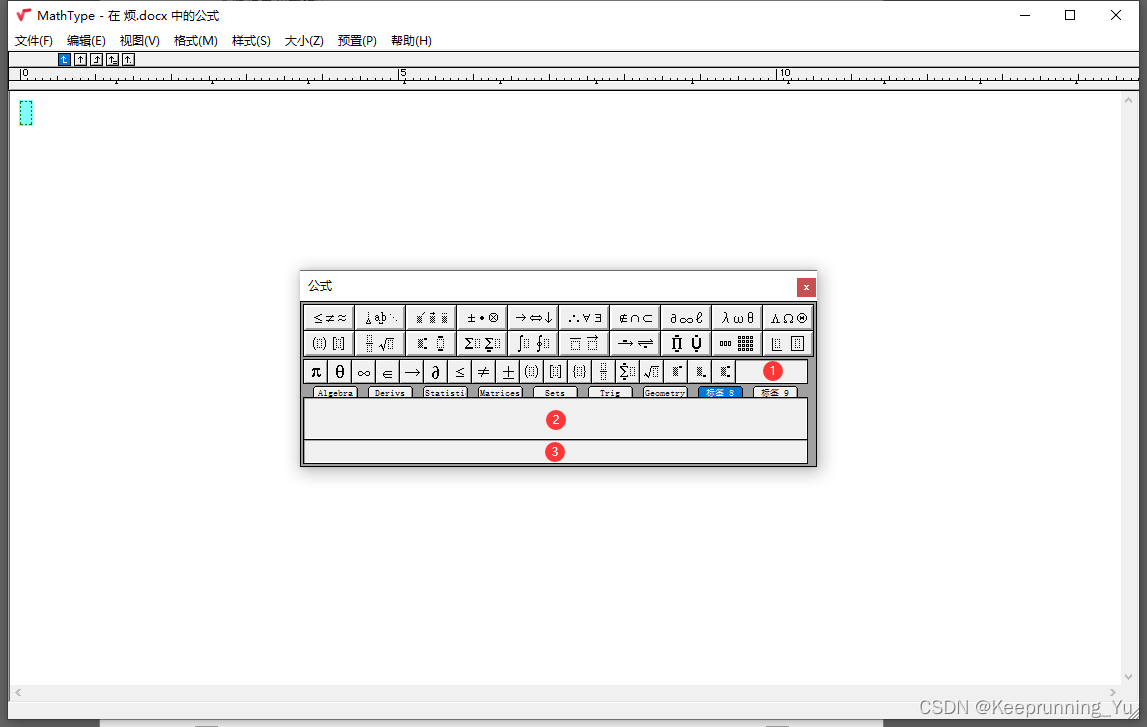Select the equals-aligned tab stop
The height and width of the screenshot is (727, 1147).
coord(113,59)
